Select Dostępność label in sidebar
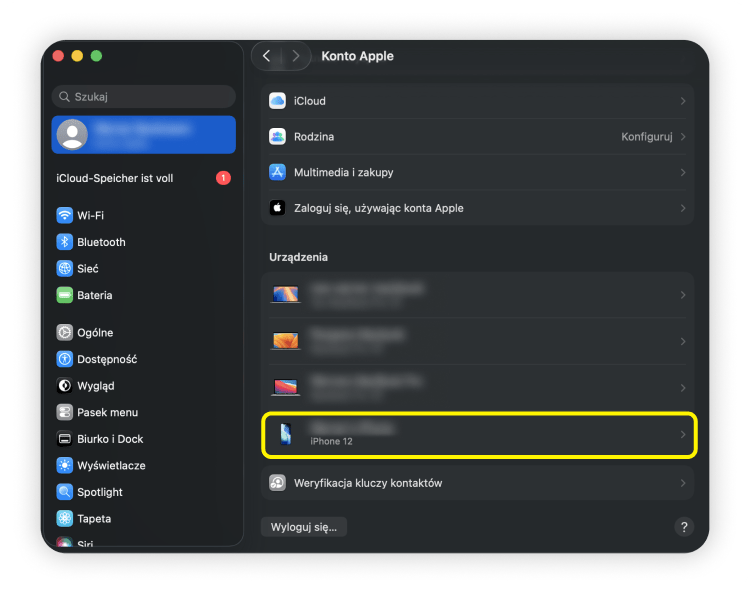 107,359
